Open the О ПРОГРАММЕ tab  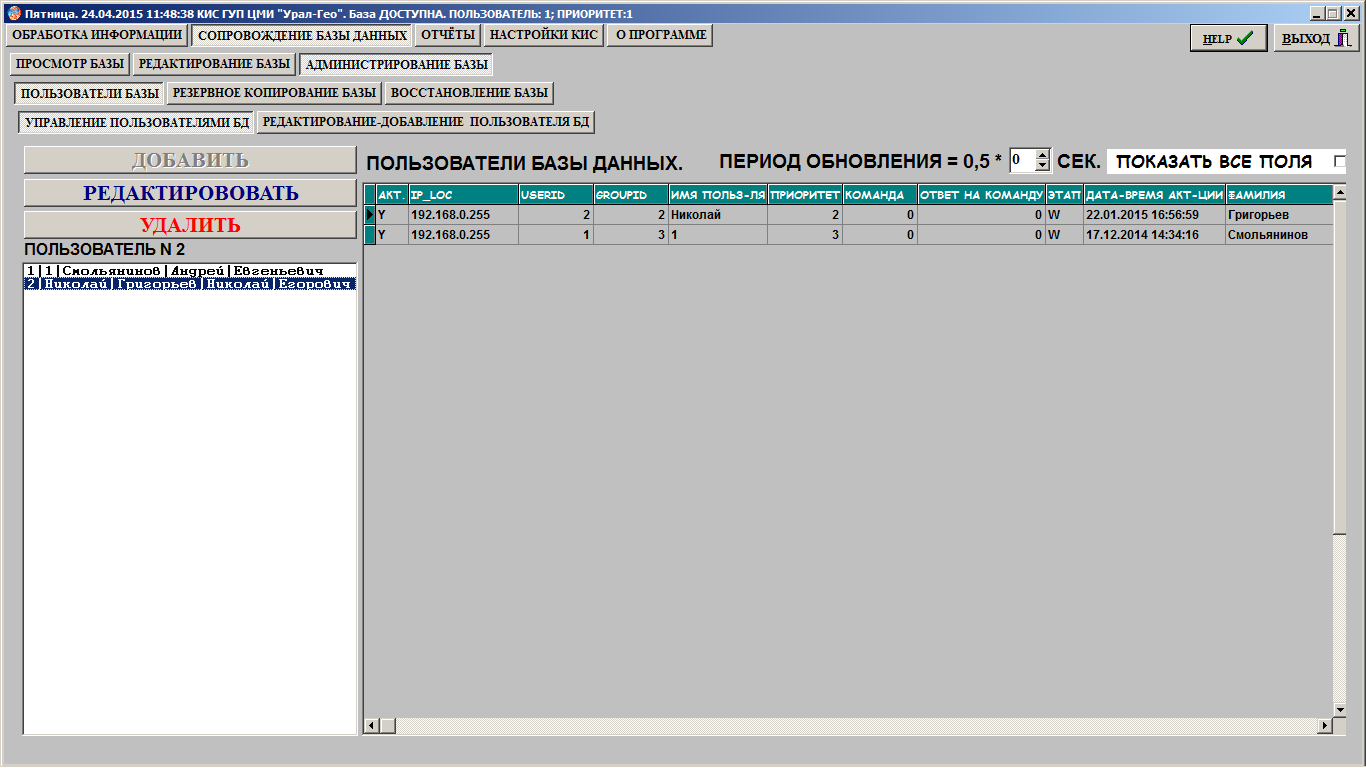[660, 34]
